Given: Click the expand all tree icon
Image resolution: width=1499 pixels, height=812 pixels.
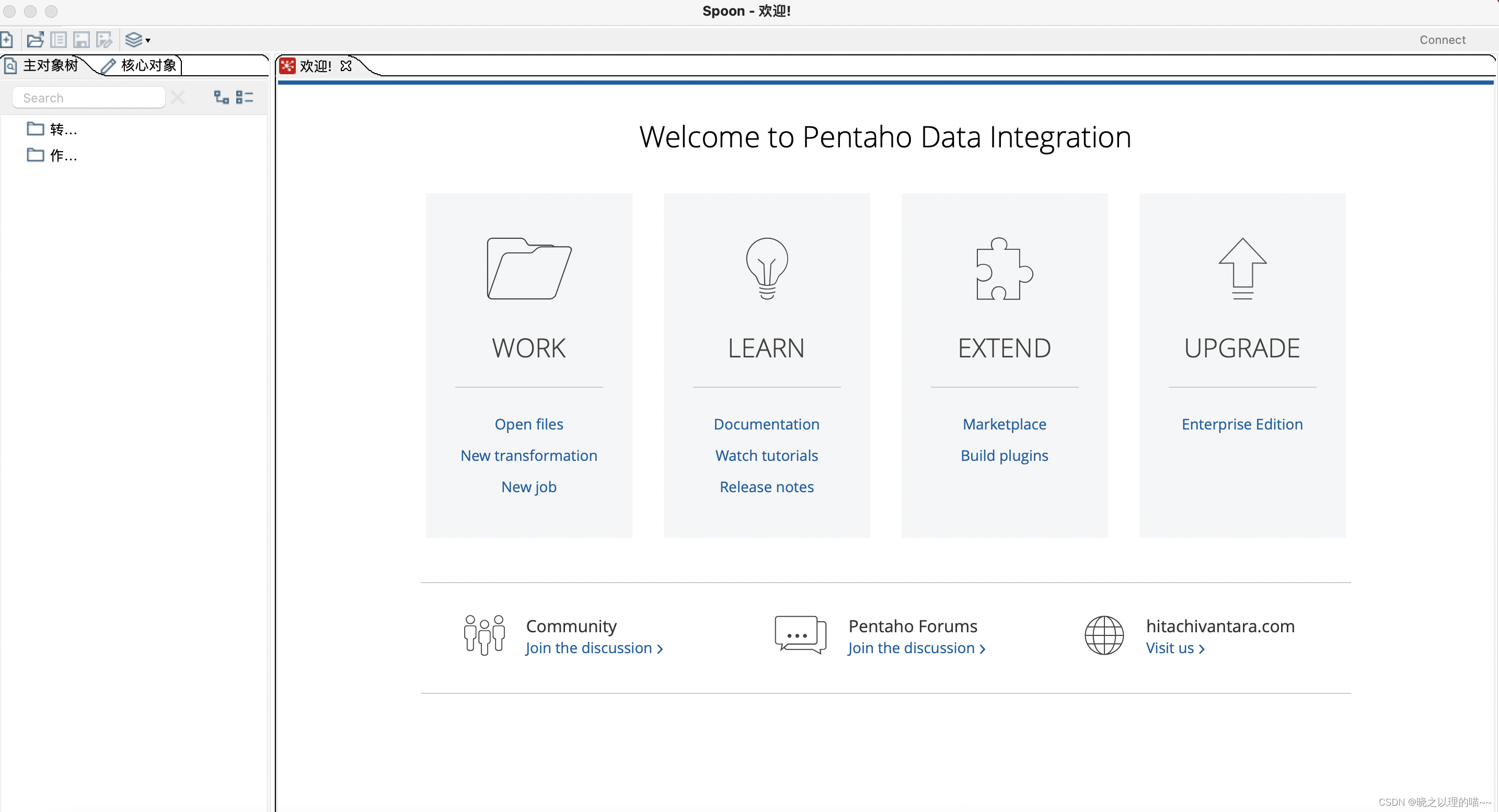Looking at the screenshot, I should (221, 97).
